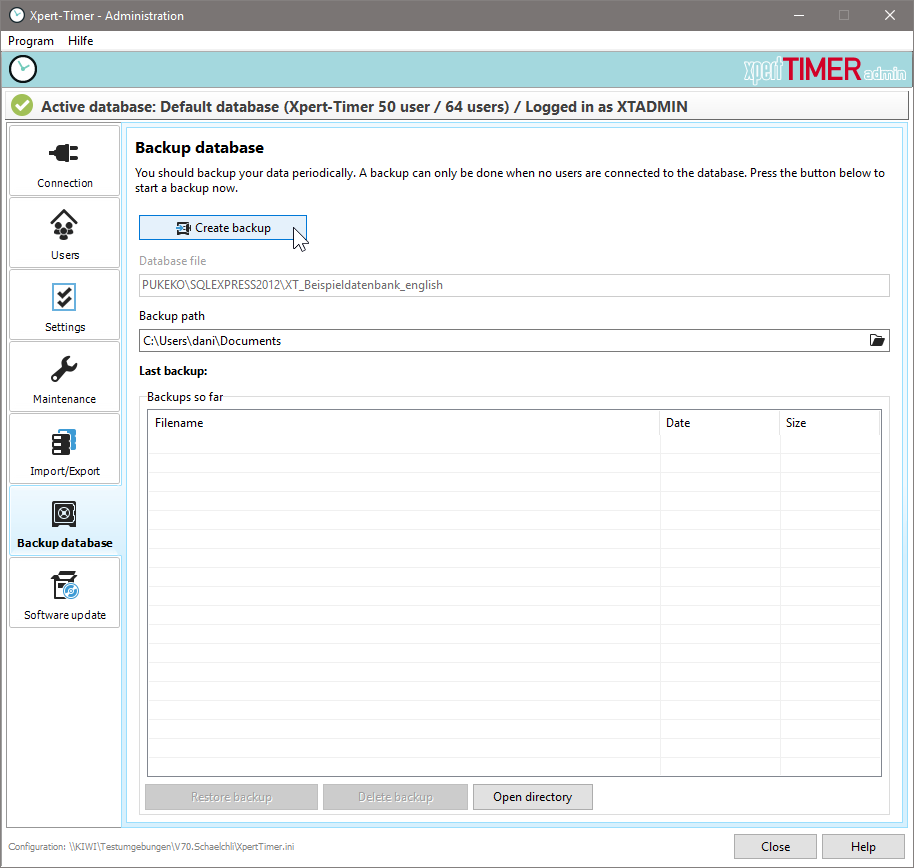Viewport: 914px width, 868px height.
Task: Click the Help button
Action: pos(863,846)
